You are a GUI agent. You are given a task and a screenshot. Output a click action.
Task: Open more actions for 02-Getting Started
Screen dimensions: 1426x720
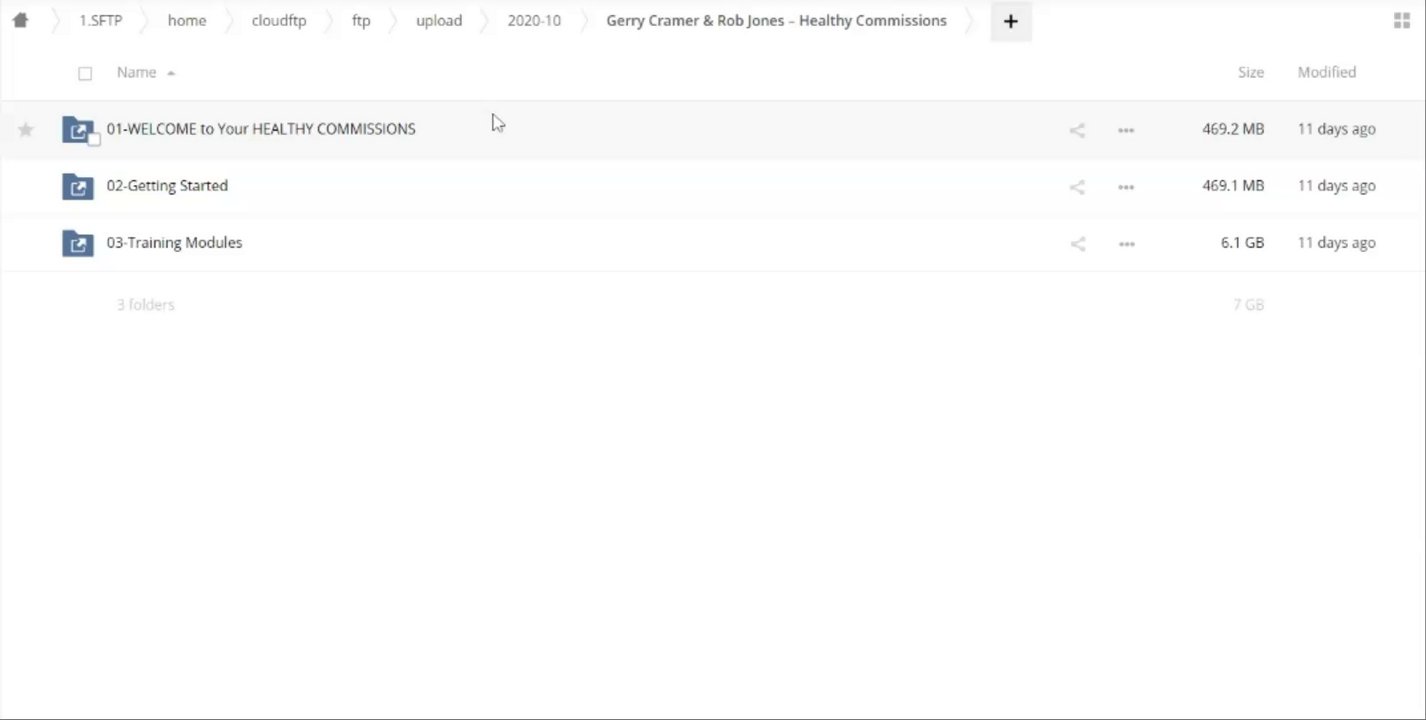[x=1126, y=187]
